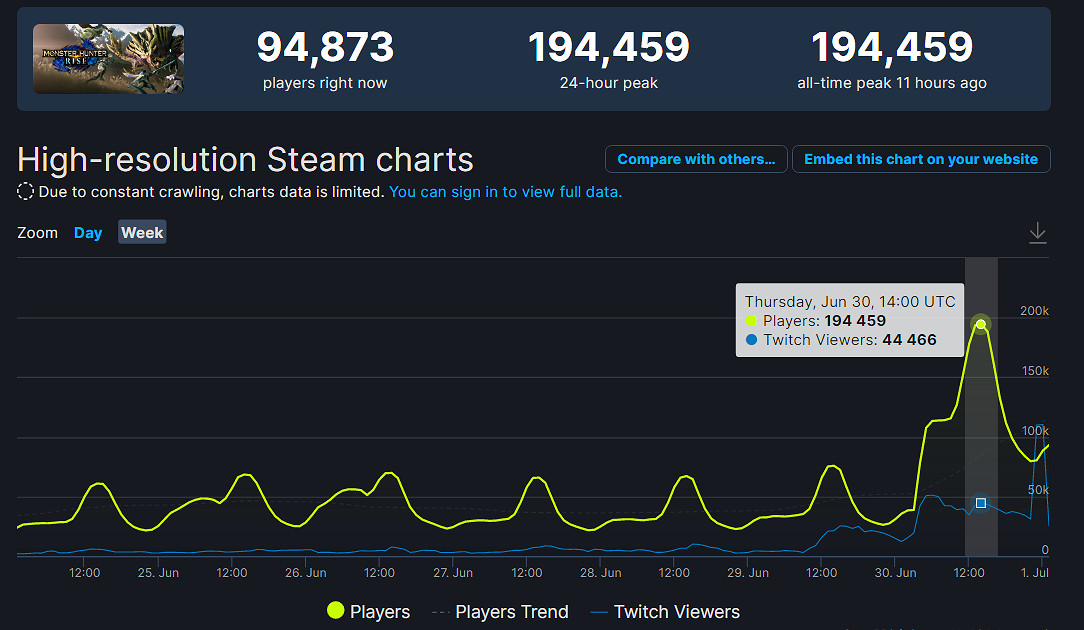Click Embed this chart on your website
Screen dimensions: 1084x630
pyautogui.click(x=921, y=159)
